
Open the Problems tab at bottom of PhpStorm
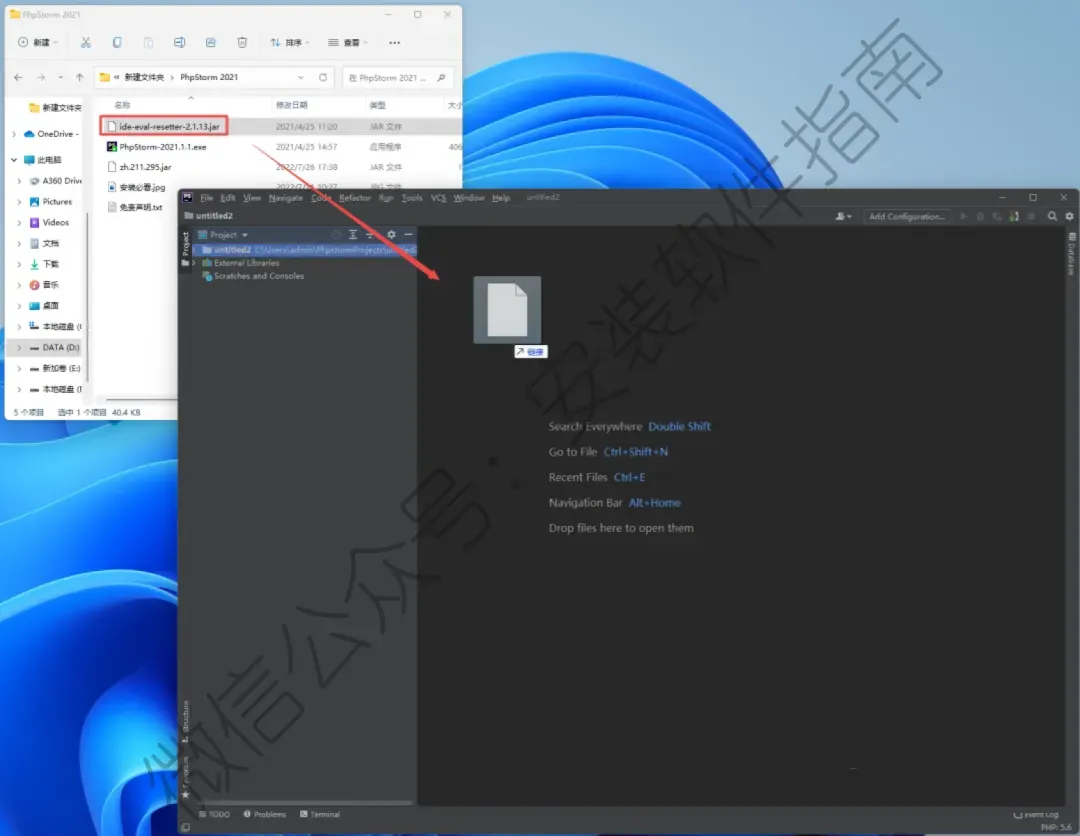(x=264, y=814)
